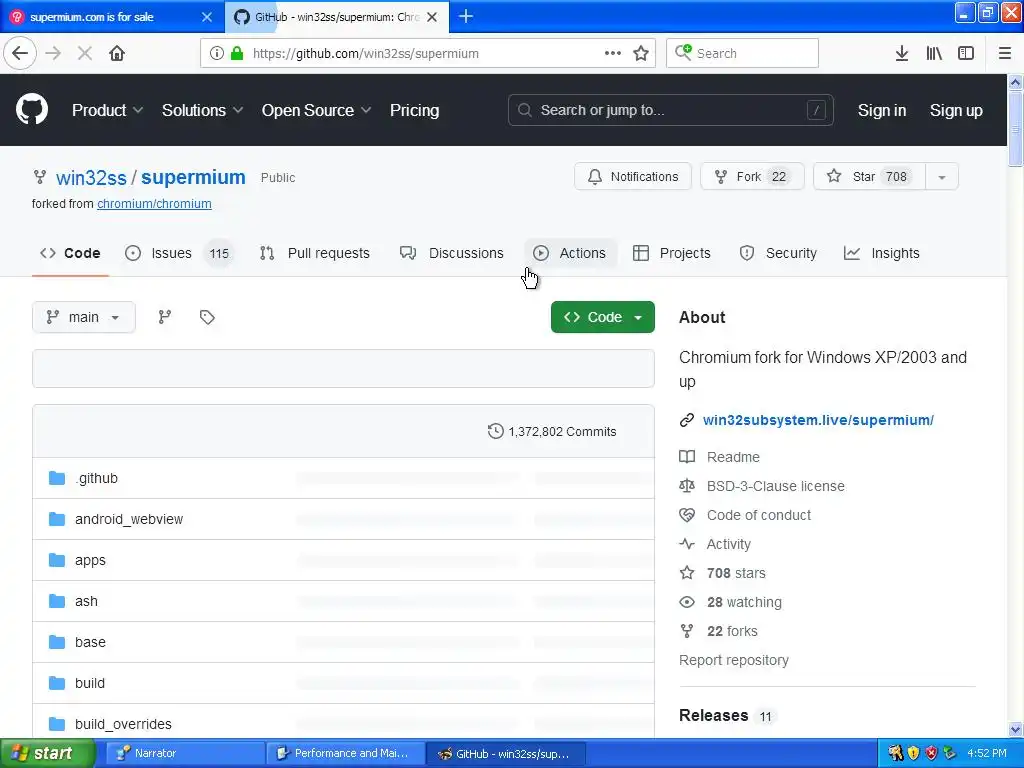This screenshot has height=768, width=1024.
Task: Switch to the Code tab
Action: pos(70,253)
